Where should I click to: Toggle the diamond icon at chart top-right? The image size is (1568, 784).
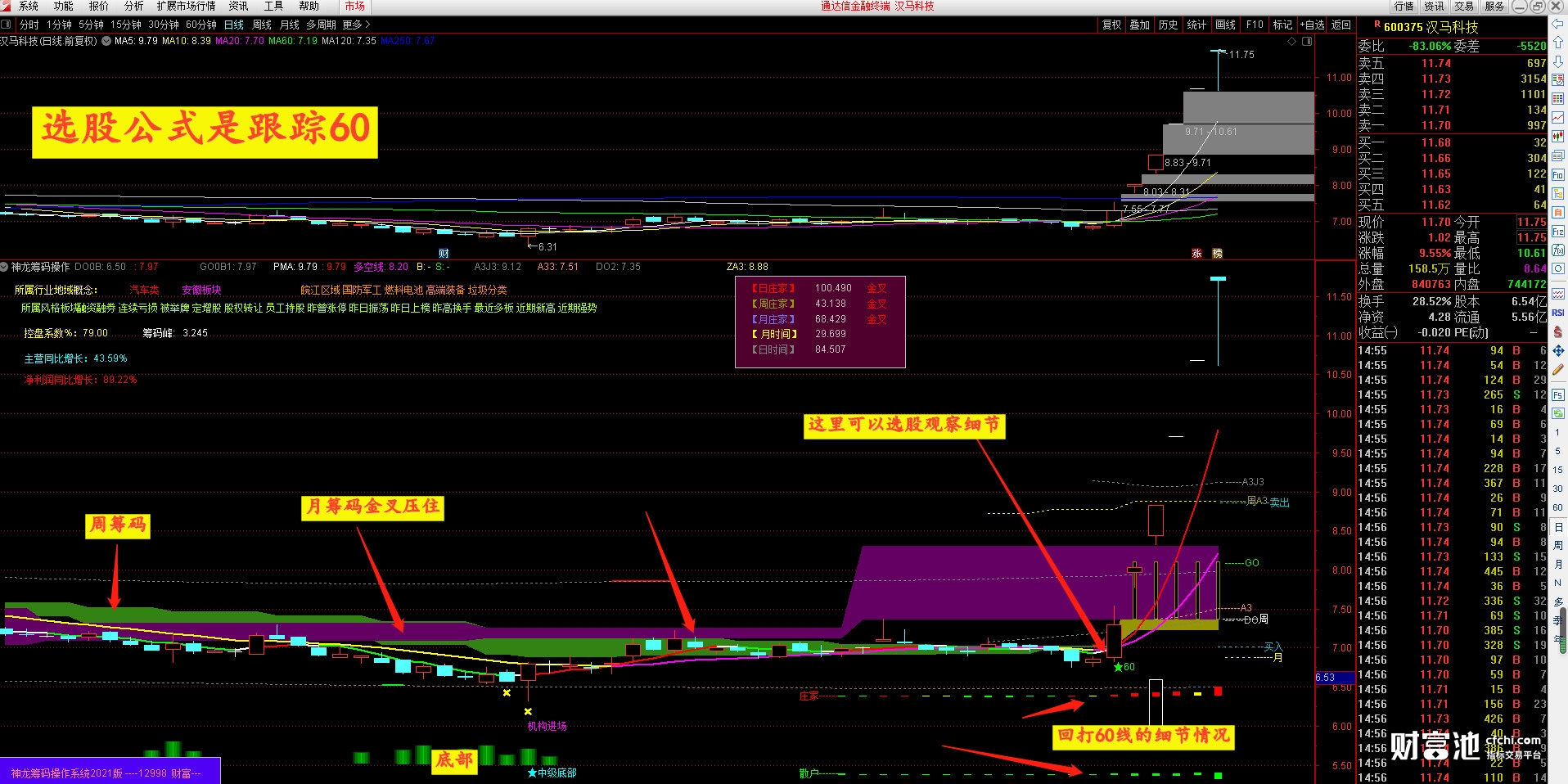[1292, 41]
